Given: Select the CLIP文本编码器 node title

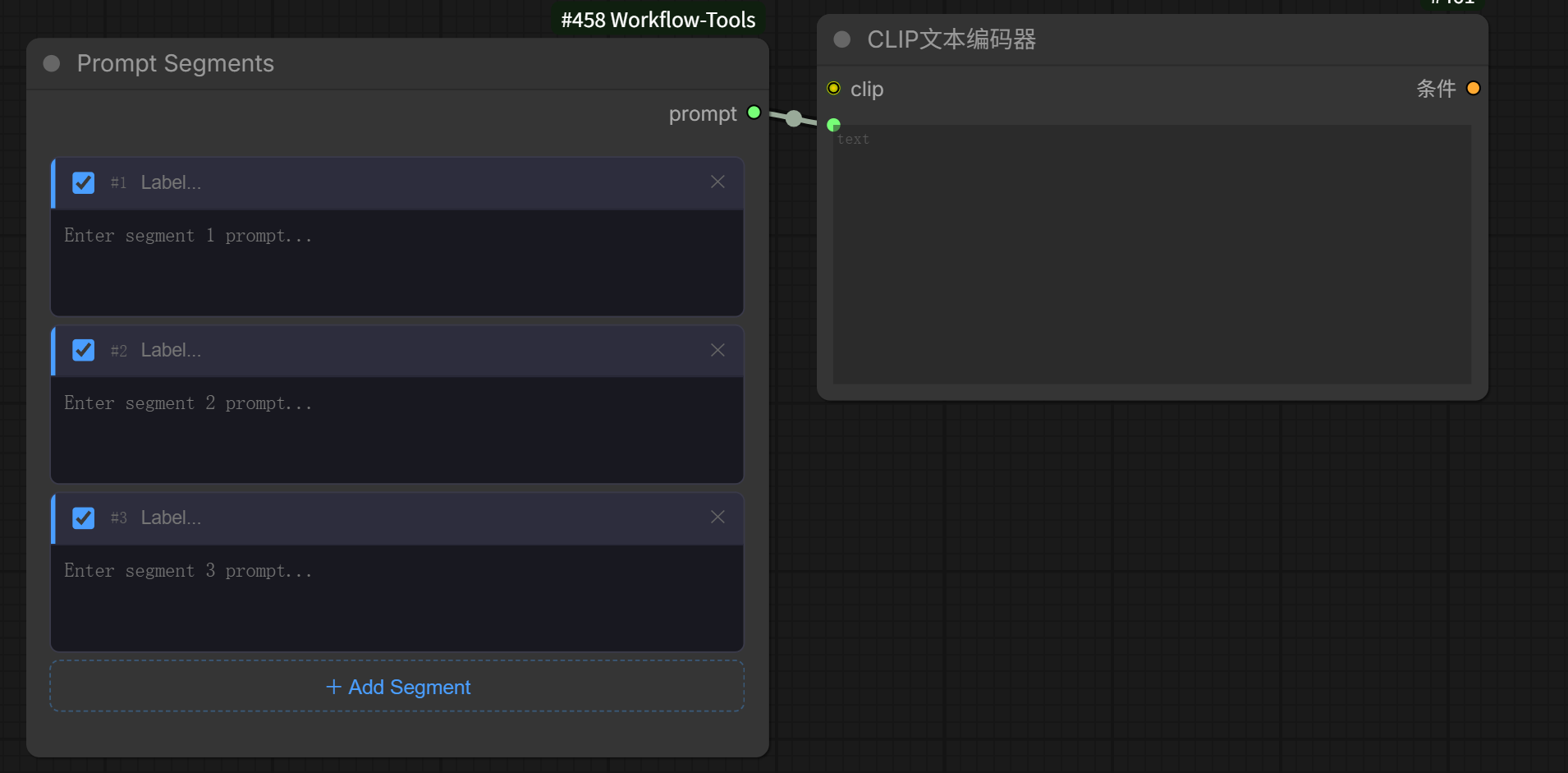Looking at the screenshot, I should coord(951,39).
